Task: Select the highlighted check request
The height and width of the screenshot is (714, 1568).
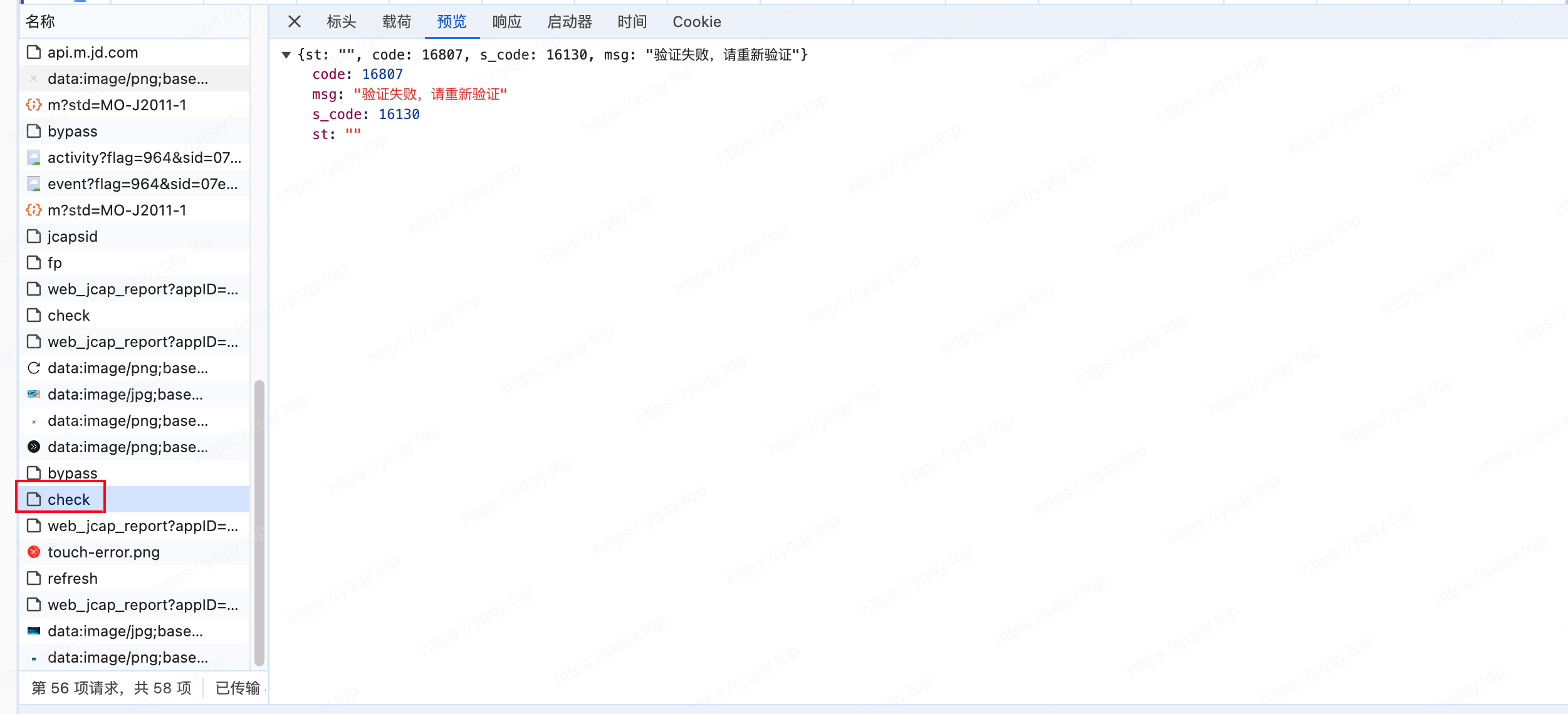Action: pyautogui.click(x=134, y=500)
